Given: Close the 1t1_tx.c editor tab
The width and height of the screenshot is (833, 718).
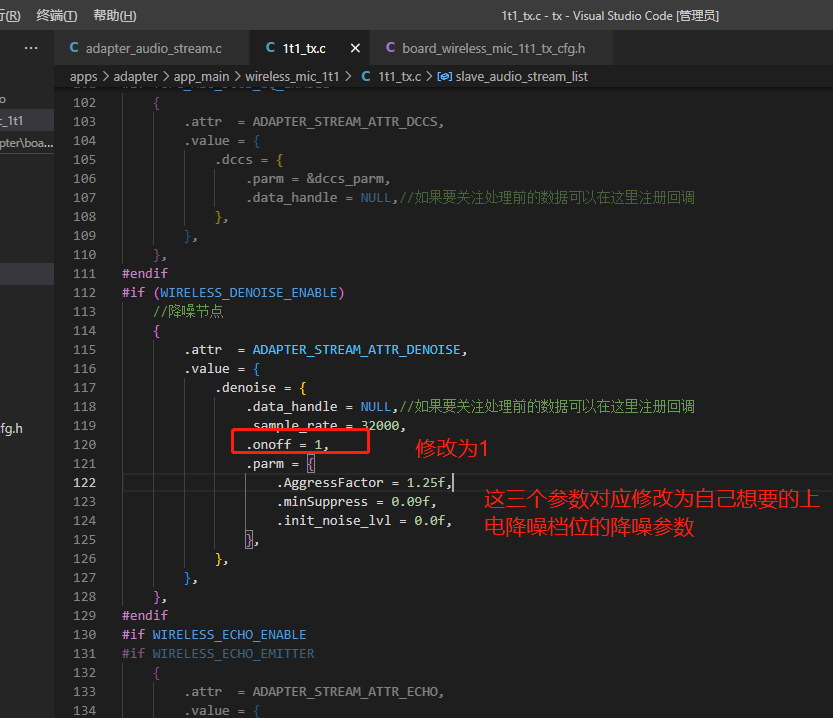Looking at the screenshot, I should 355,48.
